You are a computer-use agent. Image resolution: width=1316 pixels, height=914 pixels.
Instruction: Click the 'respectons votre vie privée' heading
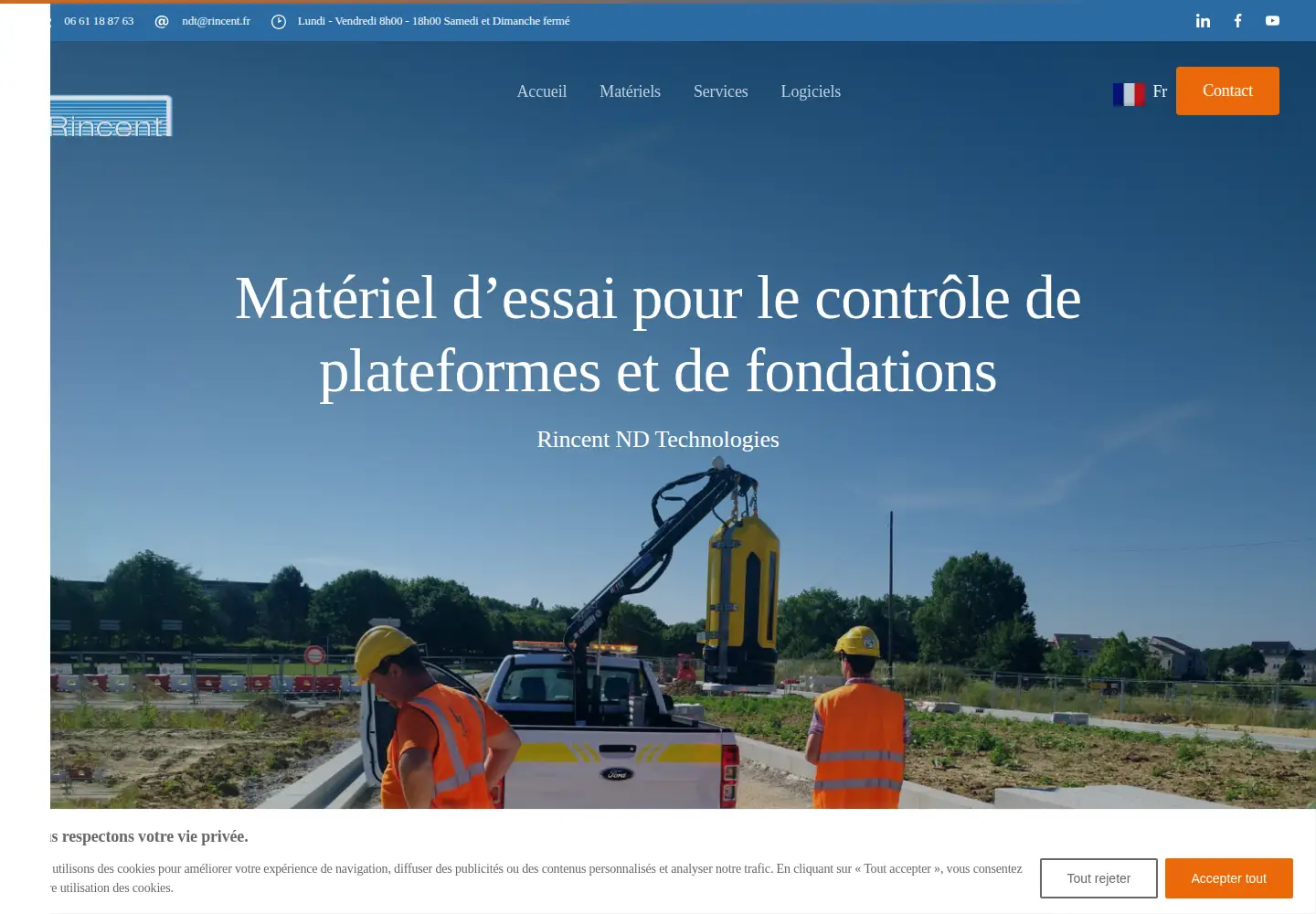tap(149, 836)
